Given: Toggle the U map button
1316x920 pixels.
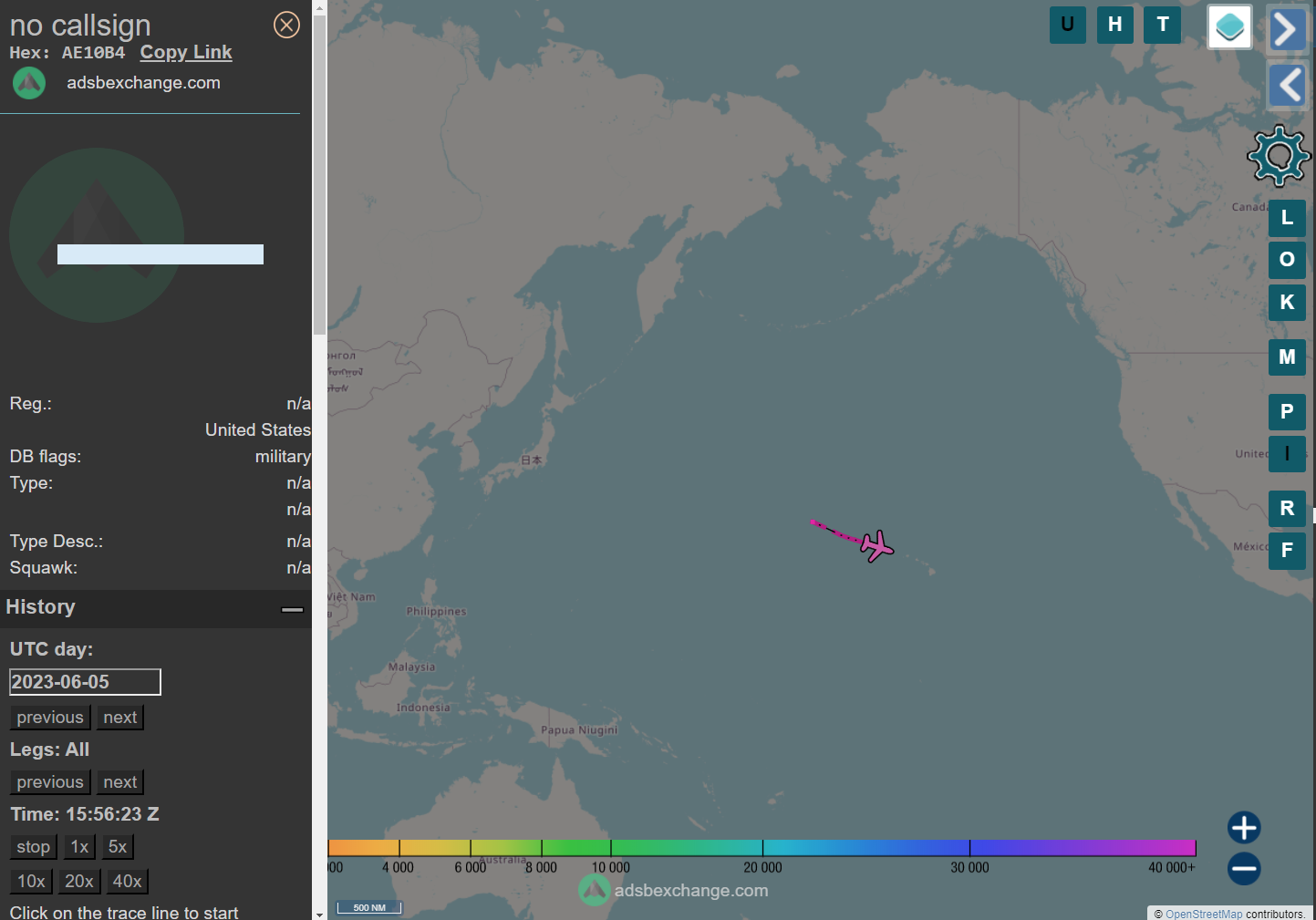Looking at the screenshot, I should 1068,25.
